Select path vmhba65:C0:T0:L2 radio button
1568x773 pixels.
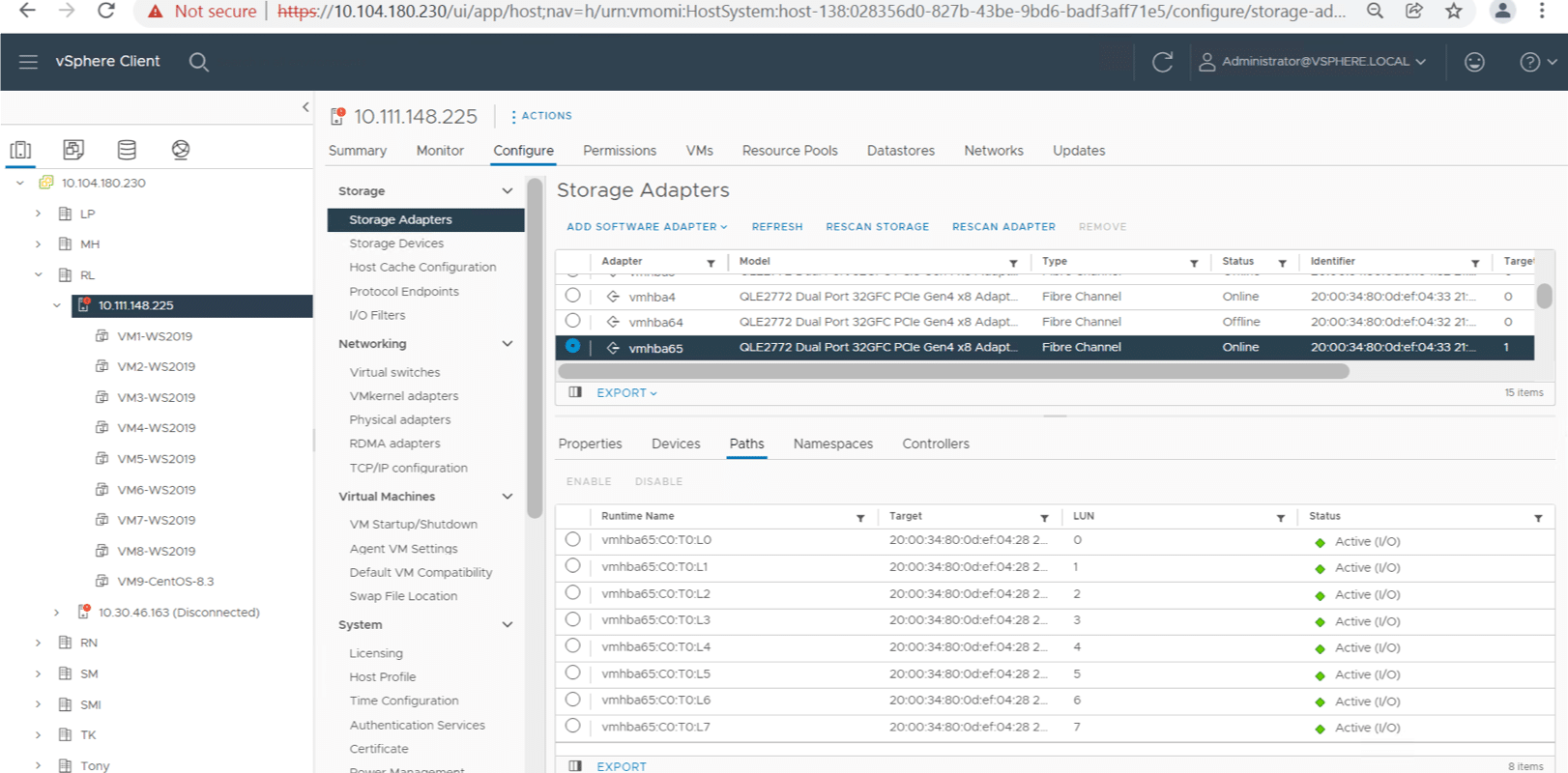click(x=573, y=593)
